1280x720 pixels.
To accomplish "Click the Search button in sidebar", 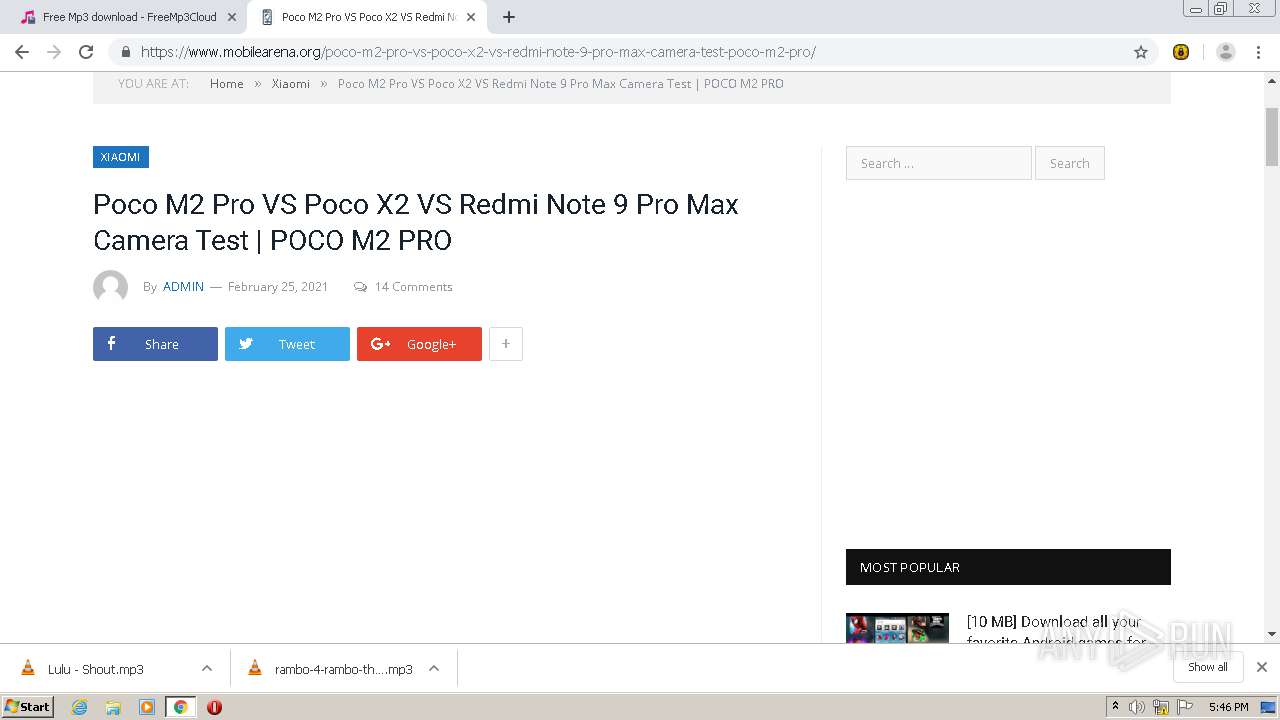I will tap(1069, 163).
